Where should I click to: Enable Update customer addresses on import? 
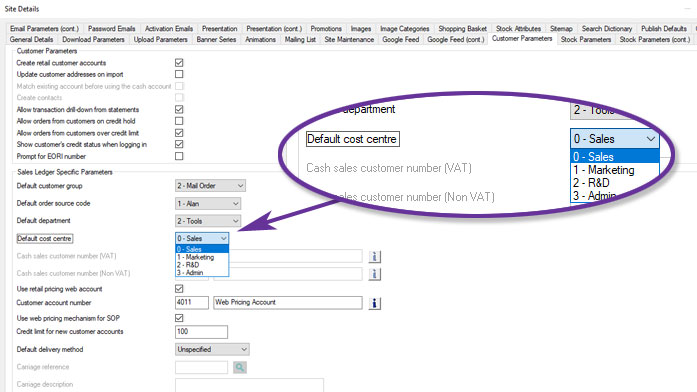[179, 74]
